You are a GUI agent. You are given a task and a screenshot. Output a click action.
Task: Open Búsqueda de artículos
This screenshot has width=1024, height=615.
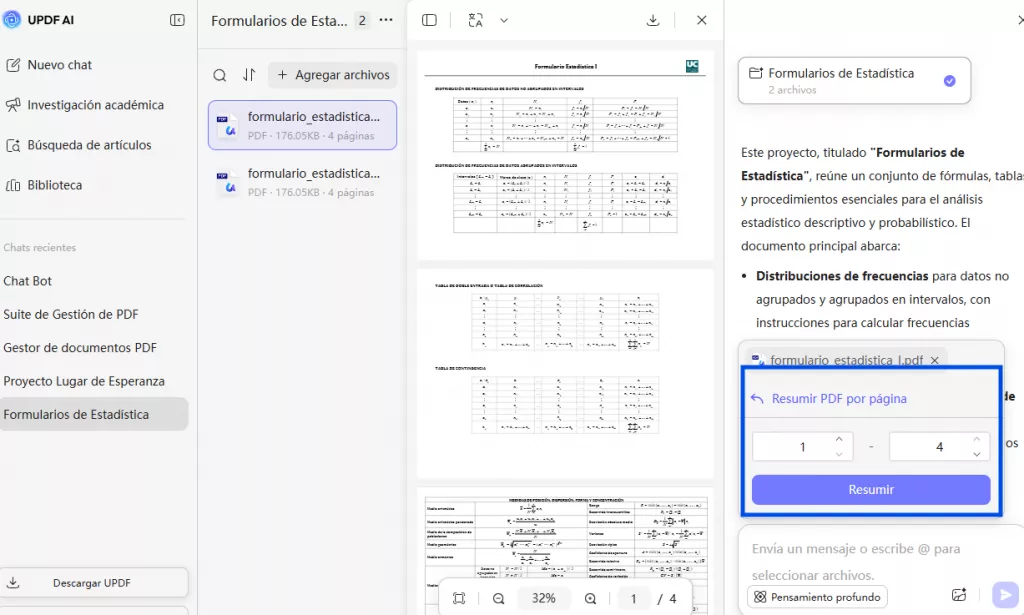tap(78, 145)
